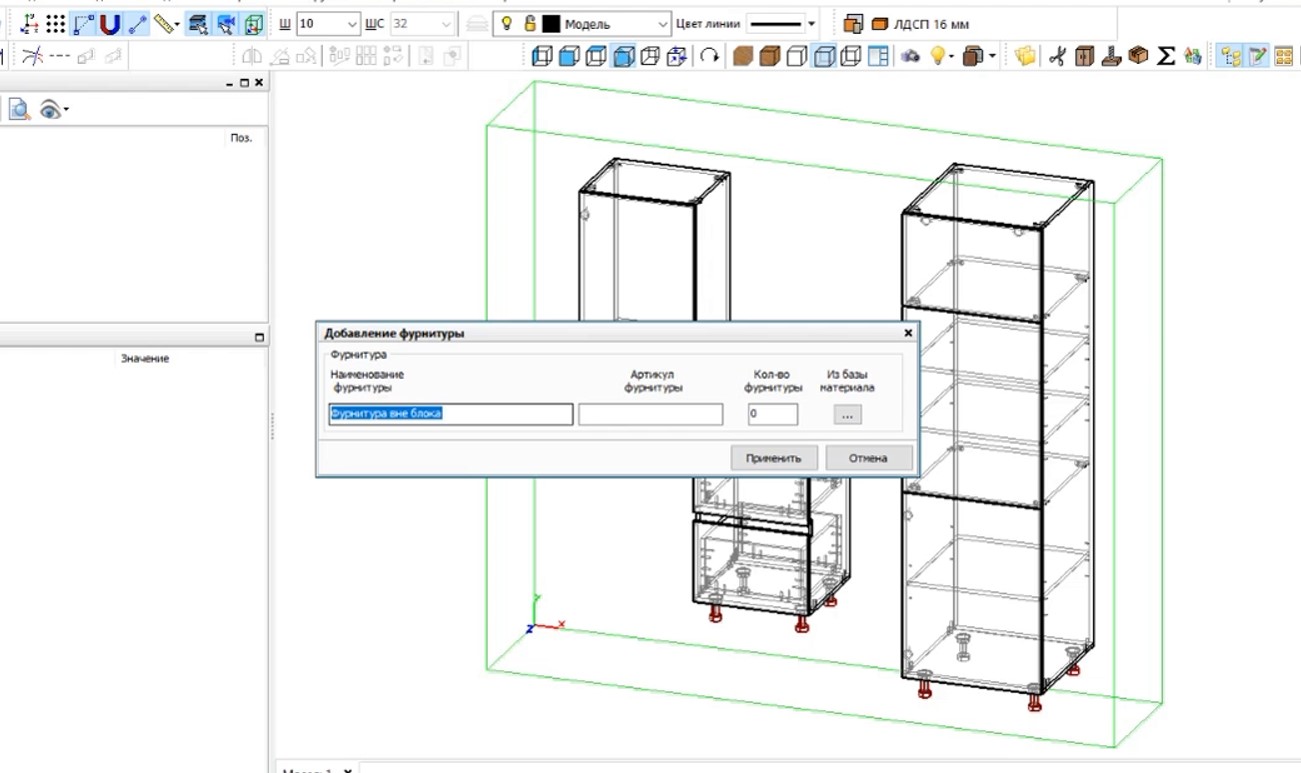Click the rotate view arrow icon
1301x773 pixels.
pos(709,57)
